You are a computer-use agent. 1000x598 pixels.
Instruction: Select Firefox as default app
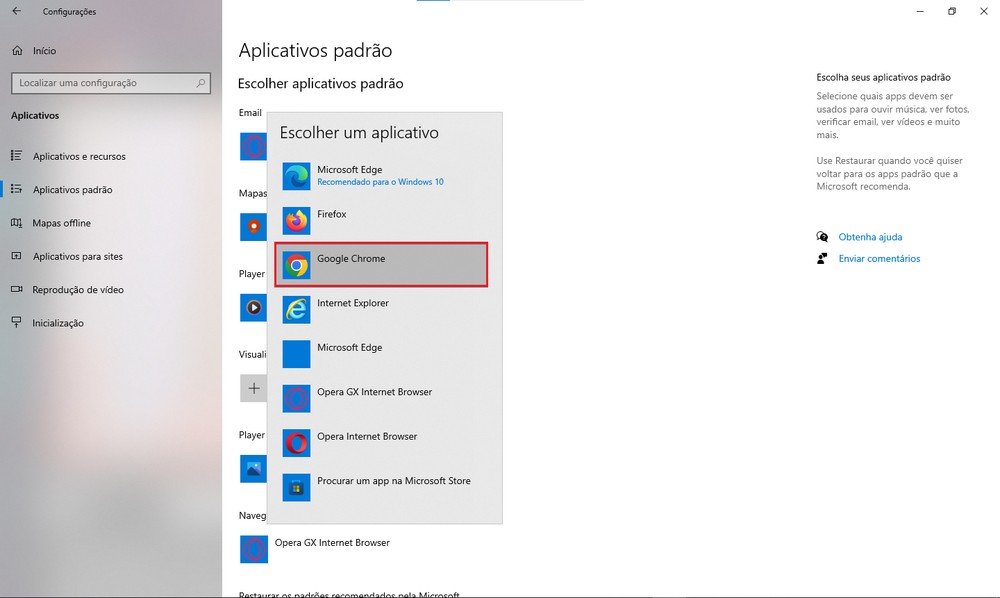point(381,221)
